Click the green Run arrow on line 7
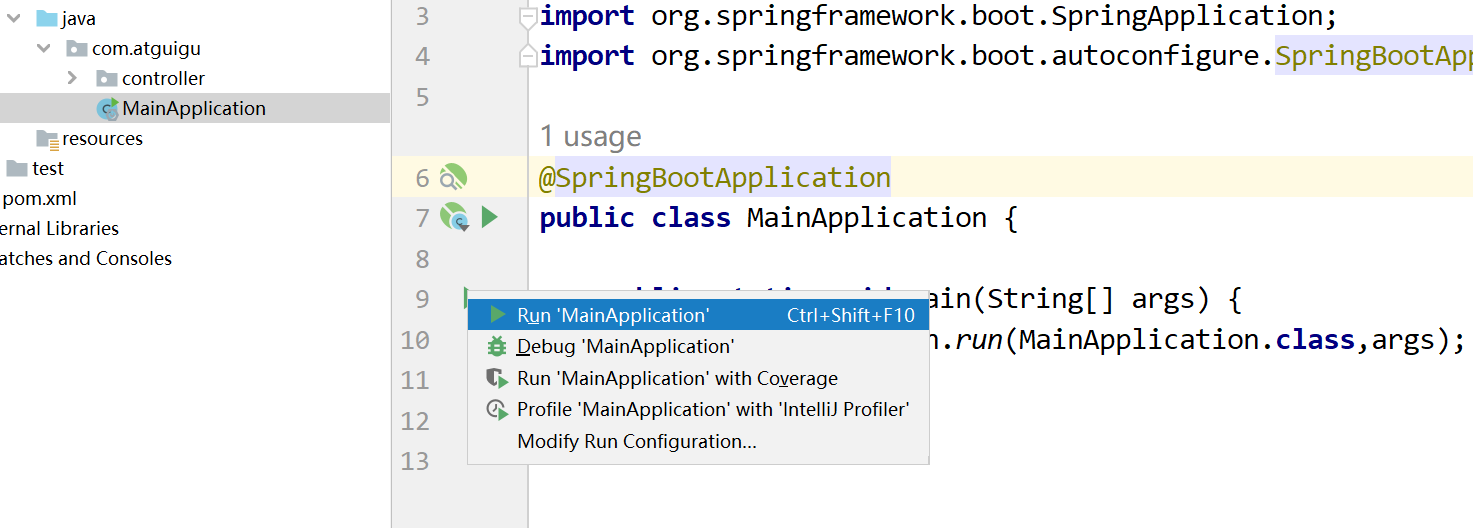 click(489, 217)
